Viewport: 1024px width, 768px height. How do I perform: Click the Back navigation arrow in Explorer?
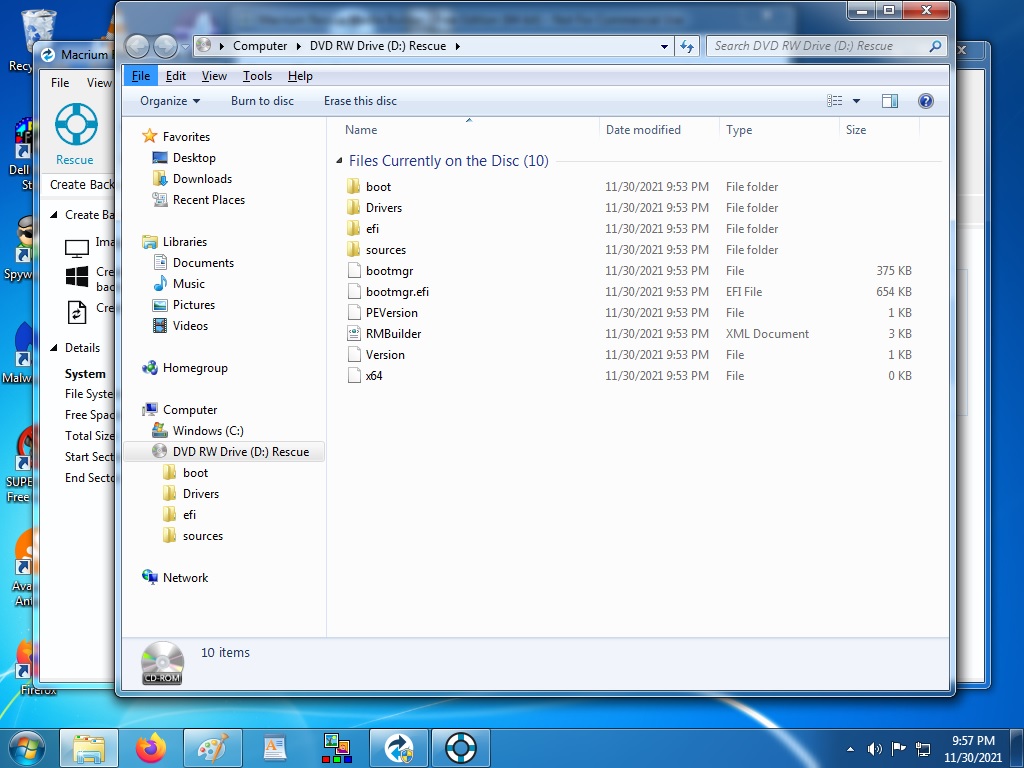pyautogui.click(x=138, y=46)
